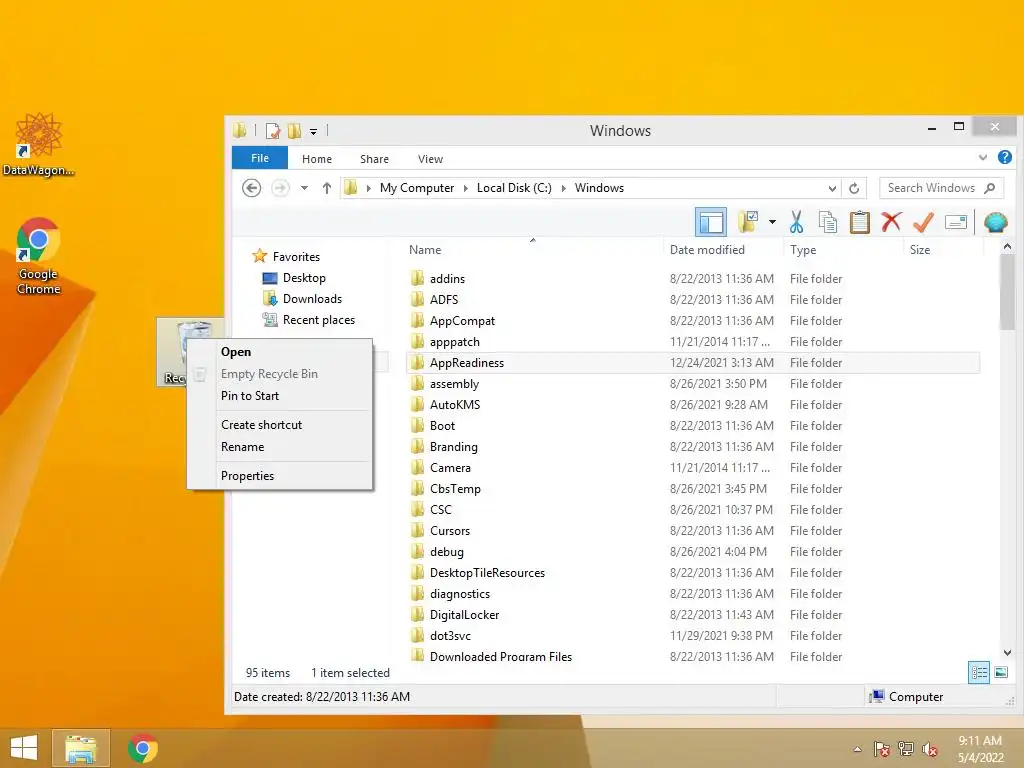Open the View ribbon tab
Viewport: 1024px width, 768px height.
(x=430, y=159)
